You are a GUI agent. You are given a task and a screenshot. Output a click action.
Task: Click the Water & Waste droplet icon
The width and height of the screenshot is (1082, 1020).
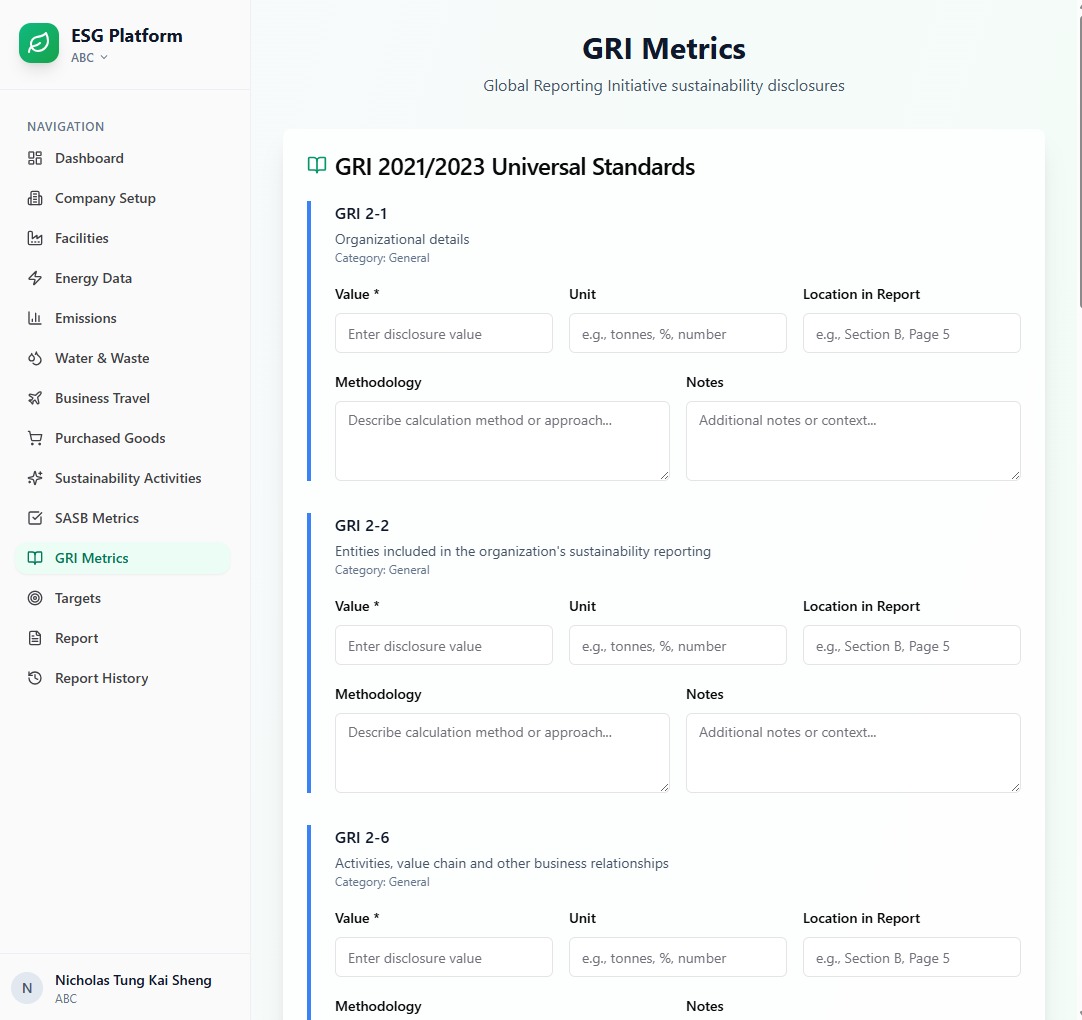click(x=35, y=358)
